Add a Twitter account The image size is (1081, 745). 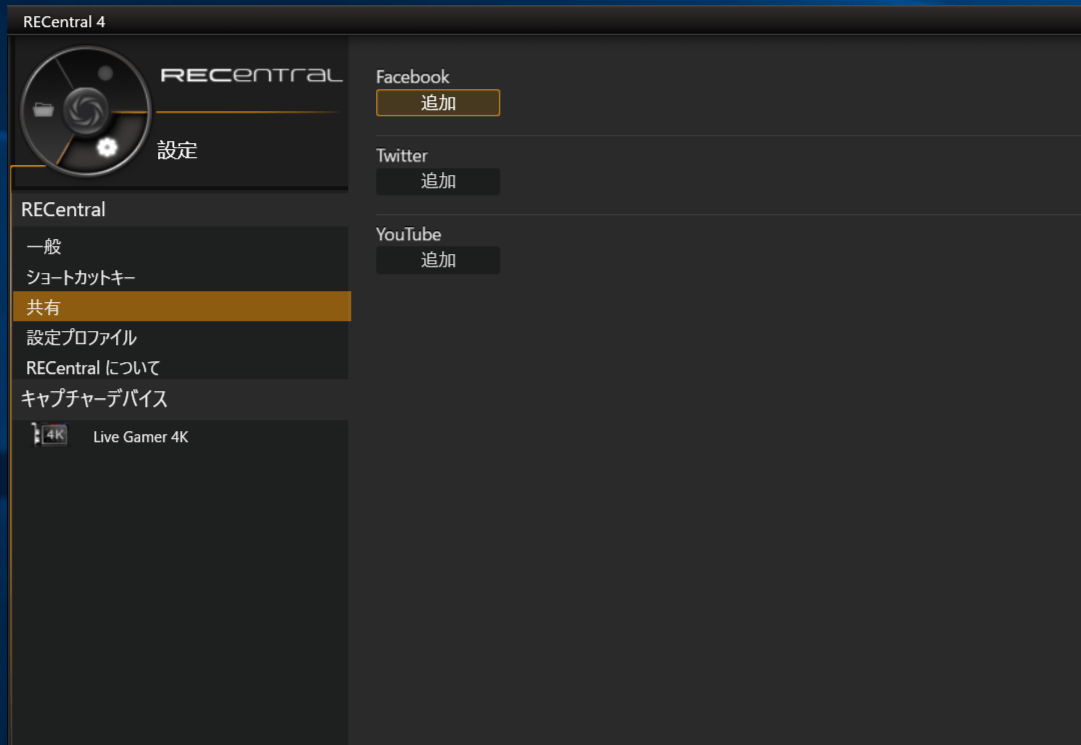438,181
